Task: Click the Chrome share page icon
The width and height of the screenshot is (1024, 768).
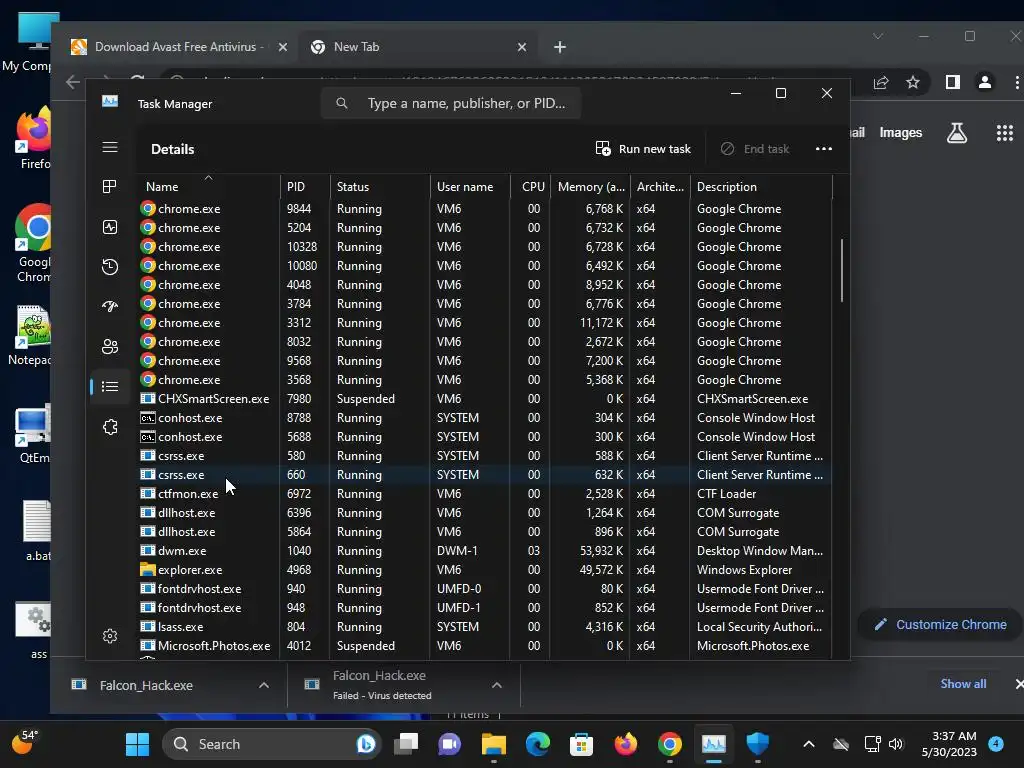Action: 881,82
